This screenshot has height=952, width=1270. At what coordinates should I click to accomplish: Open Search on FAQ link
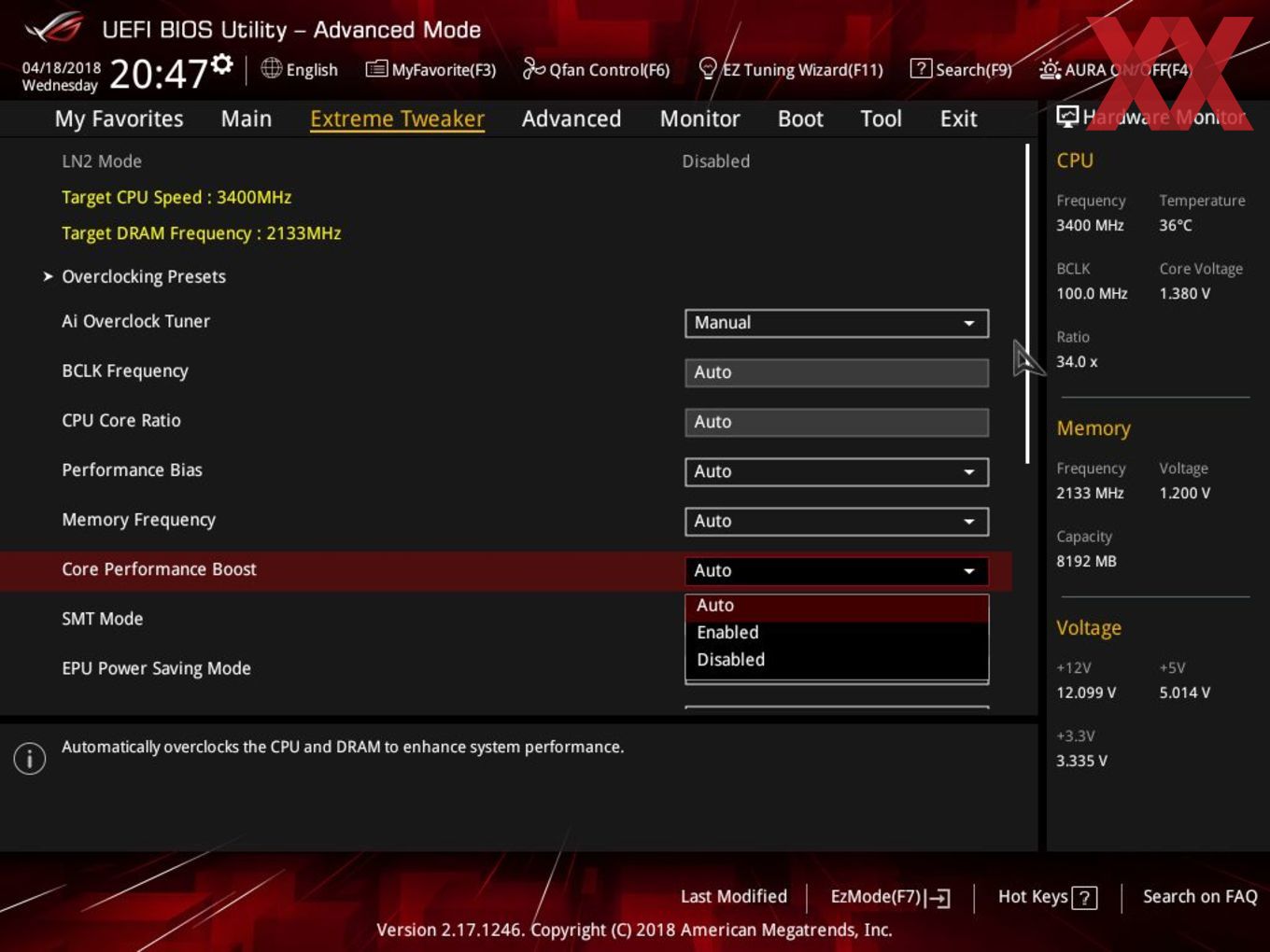1200,897
